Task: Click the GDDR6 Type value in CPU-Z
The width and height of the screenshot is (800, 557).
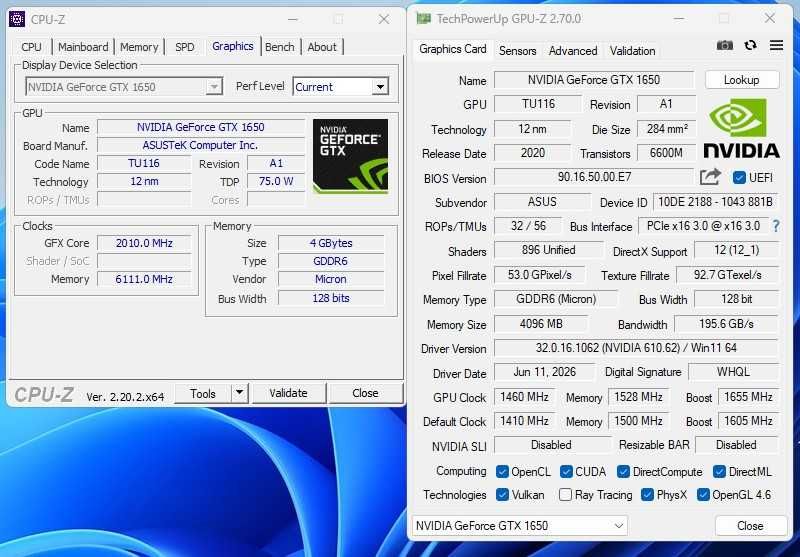Action: coord(331,261)
